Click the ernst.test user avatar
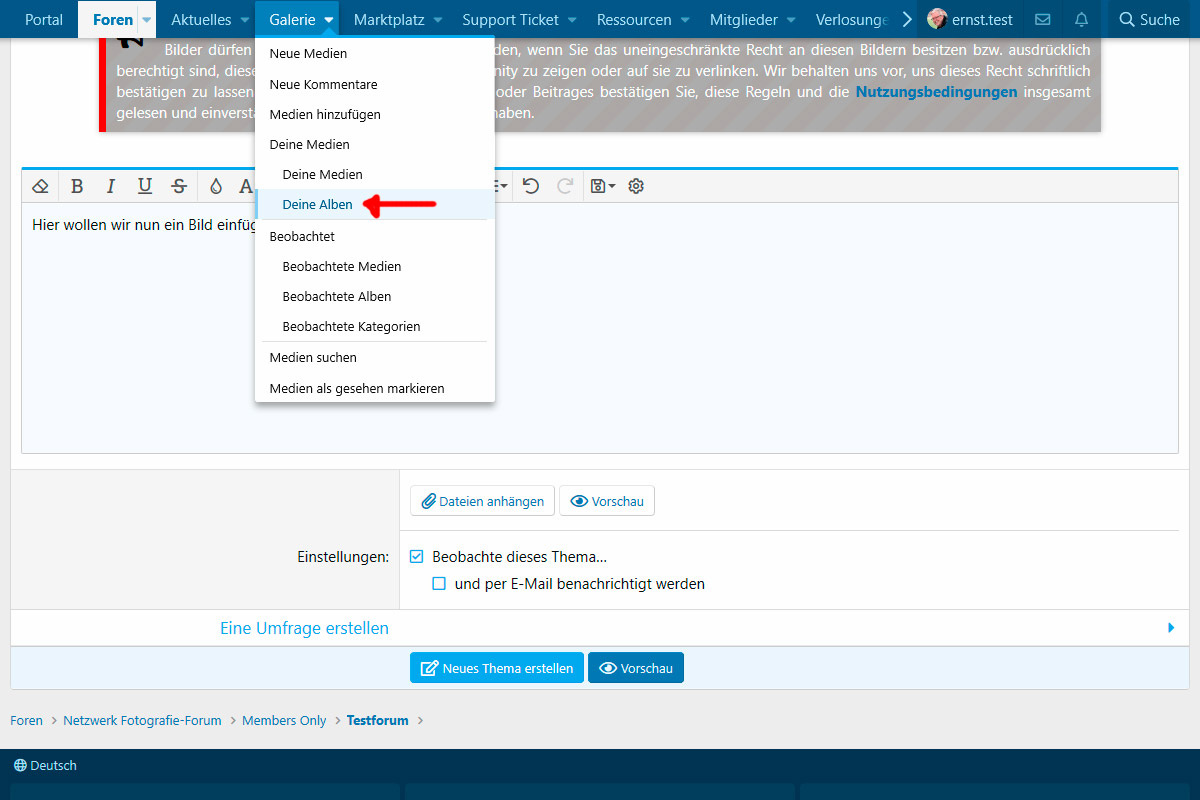This screenshot has height=800, width=1200. pyautogui.click(x=937, y=19)
